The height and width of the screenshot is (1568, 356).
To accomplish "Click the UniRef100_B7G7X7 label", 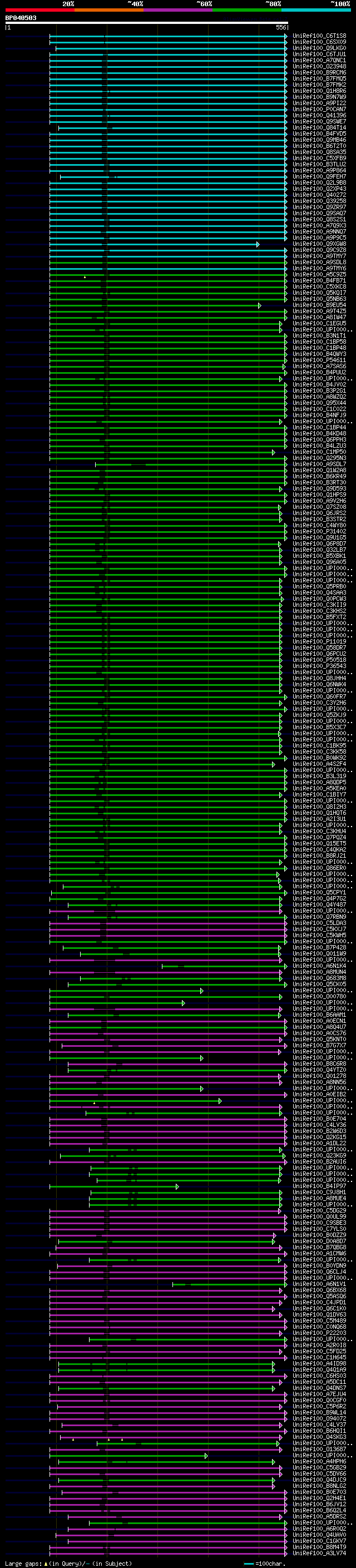I will coord(319,1045).
